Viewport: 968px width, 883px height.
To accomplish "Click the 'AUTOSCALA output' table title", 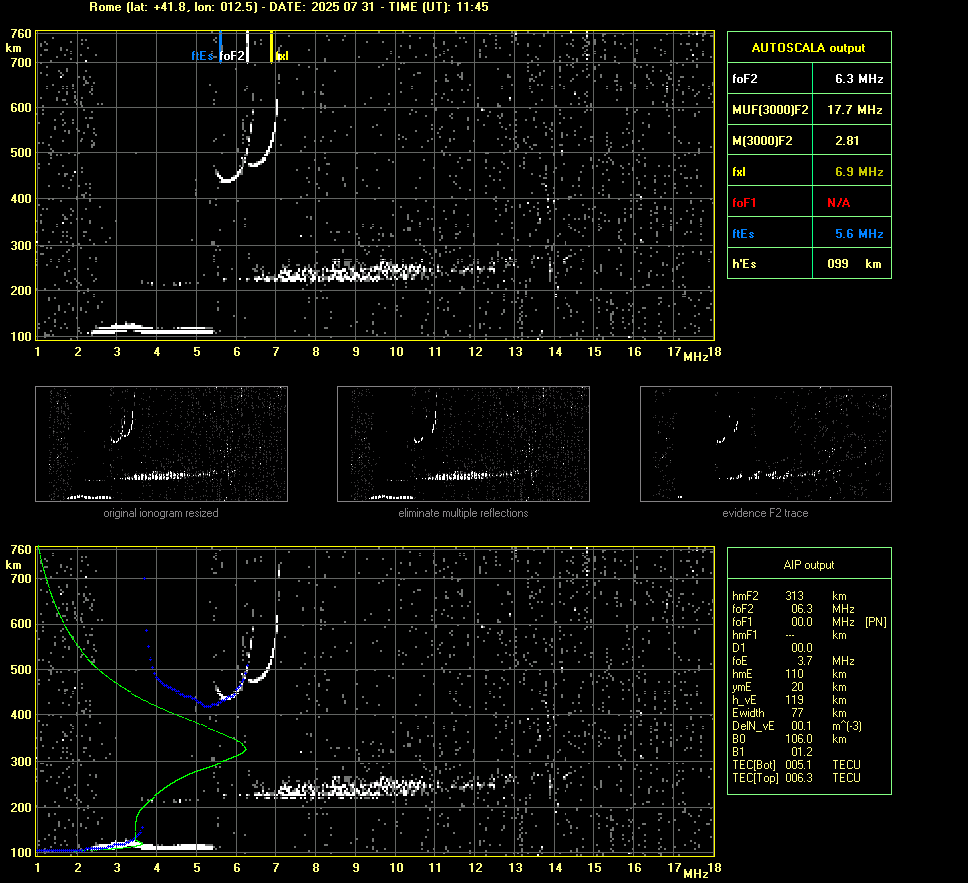I will (x=808, y=48).
